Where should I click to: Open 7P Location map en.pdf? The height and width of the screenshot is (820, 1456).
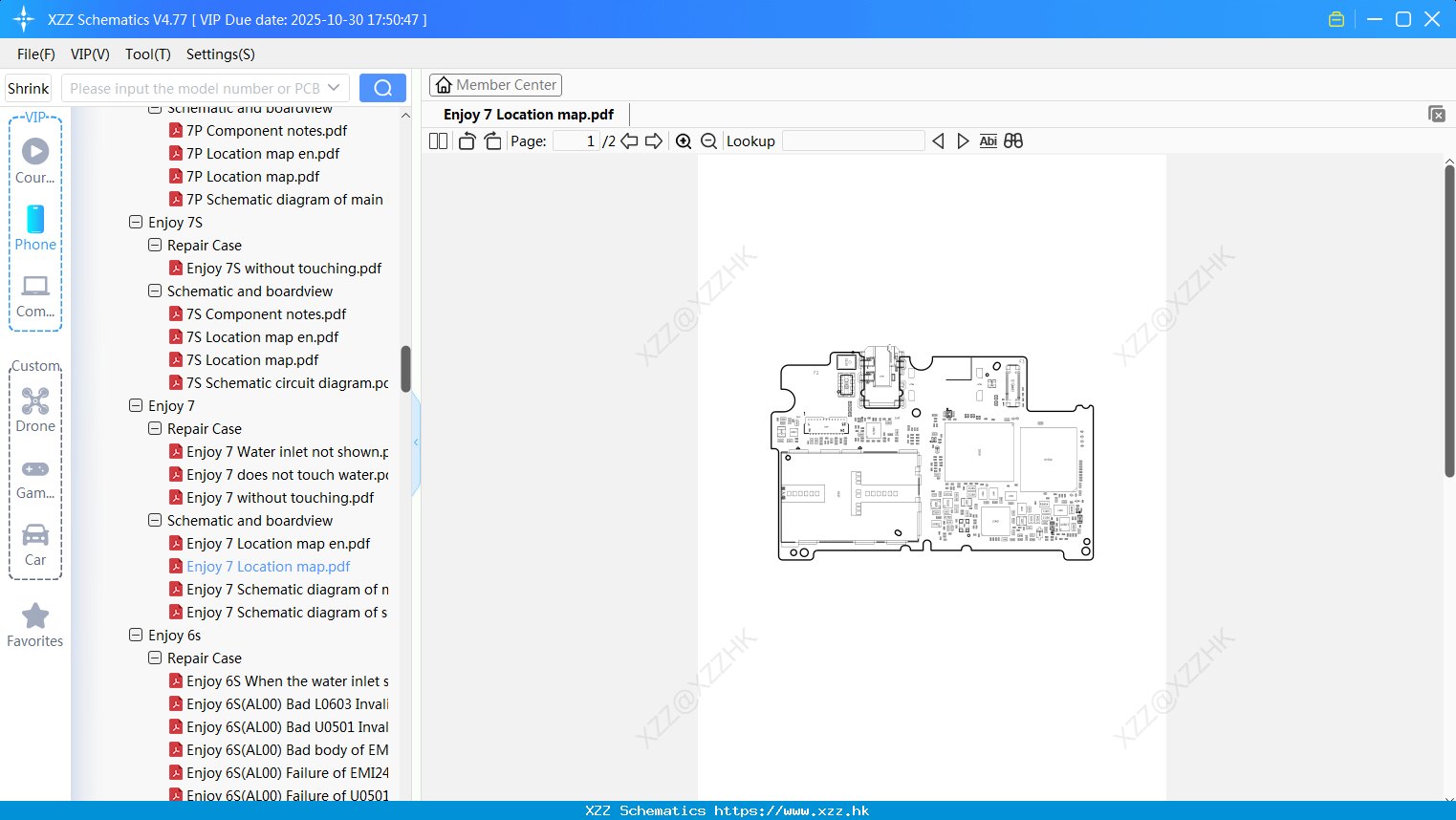[x=263, y=153]
